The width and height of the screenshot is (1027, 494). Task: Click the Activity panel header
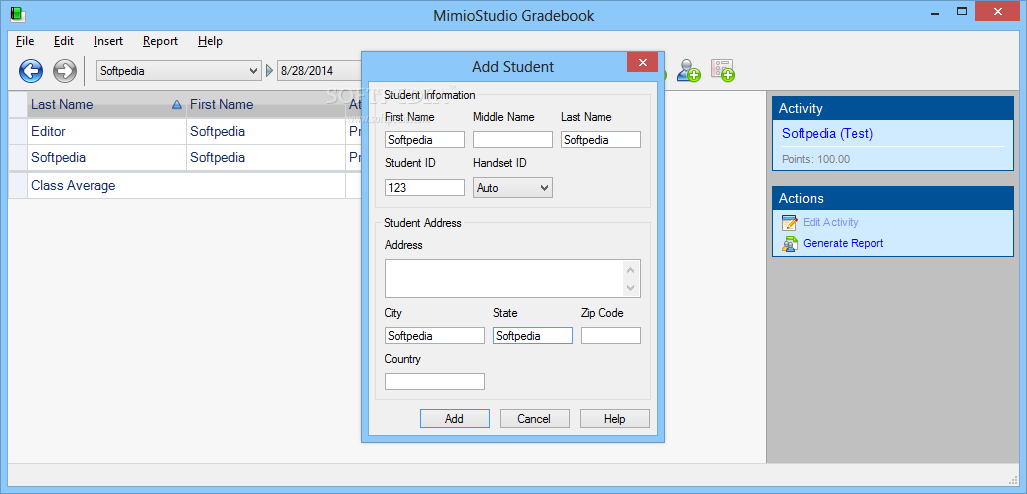[x=893, y=109]
